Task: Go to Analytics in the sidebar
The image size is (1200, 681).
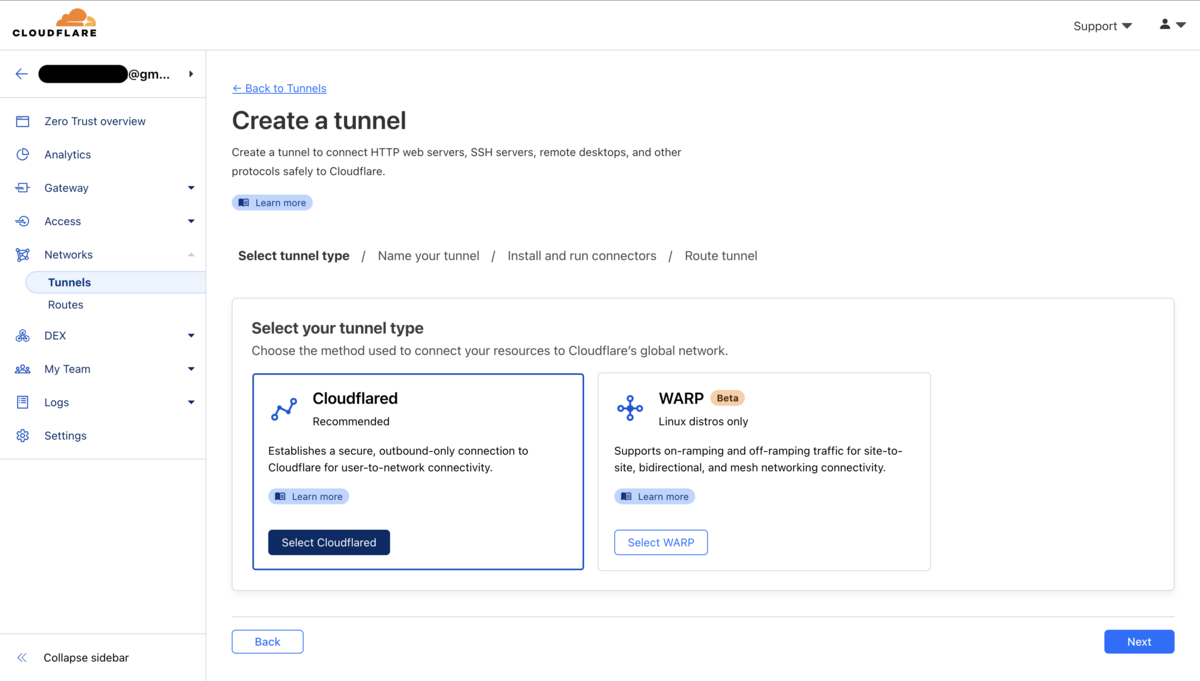Action: 67,154
